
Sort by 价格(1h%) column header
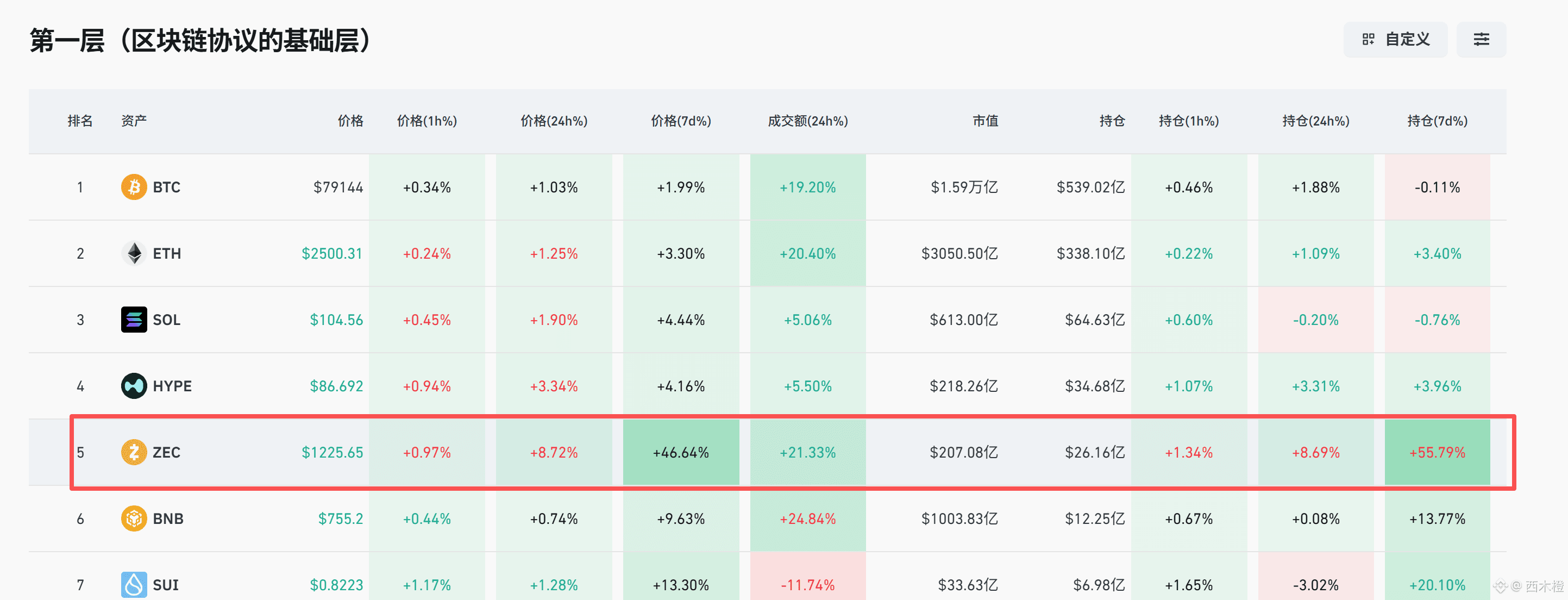click(427, 121)
